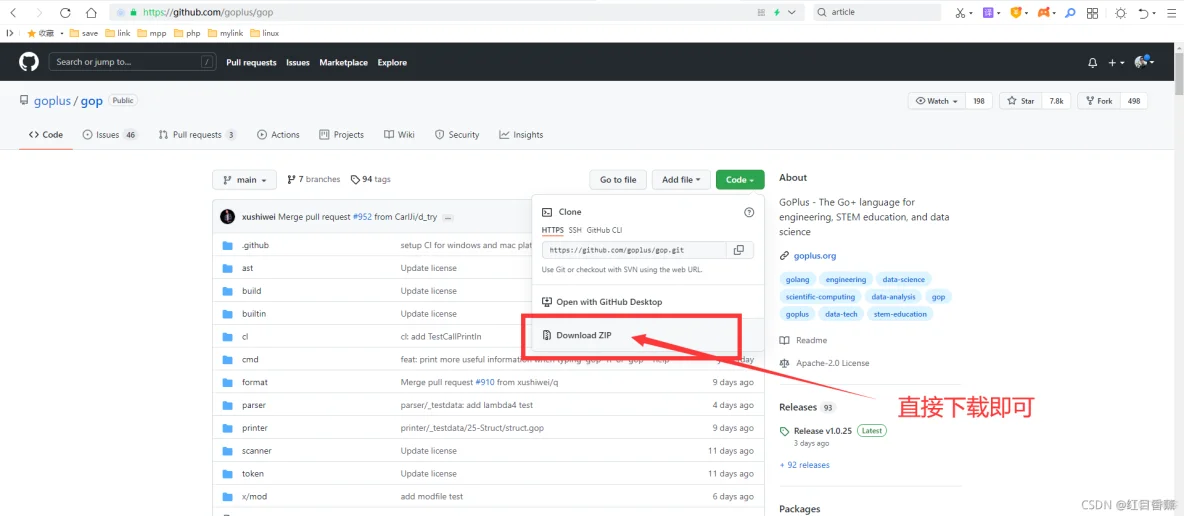Open the golang topic tag
Image resolution: width=1184 pixels, height=516 pixels.
(797, 280)
